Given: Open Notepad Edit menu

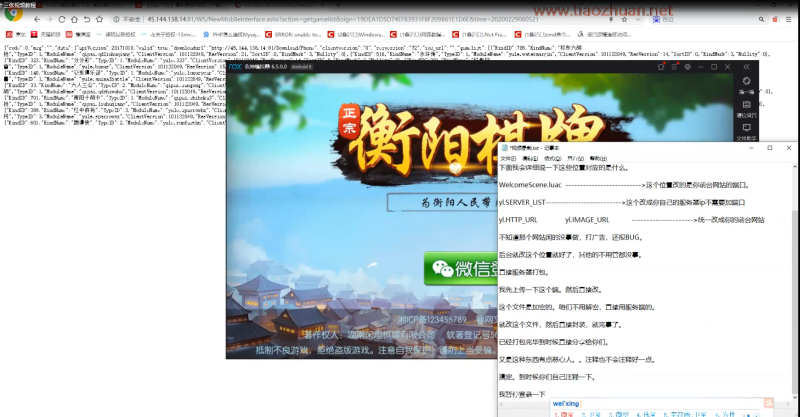Looking at the screenshot, I should (530, 159).
